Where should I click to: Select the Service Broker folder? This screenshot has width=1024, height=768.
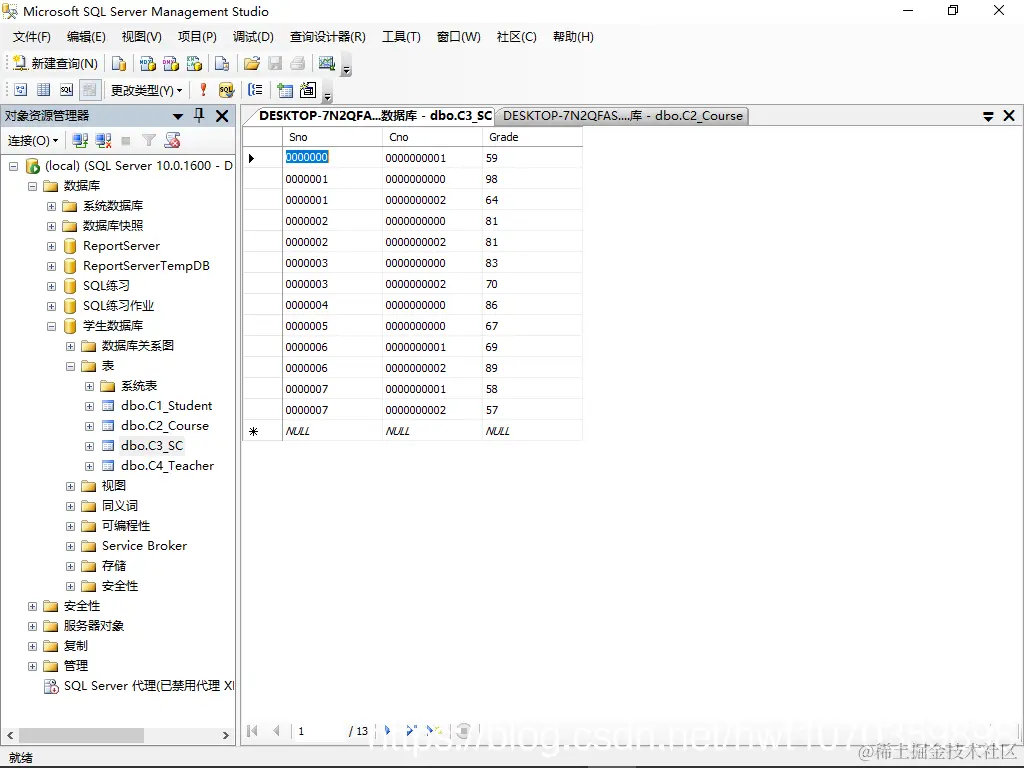point(144,546)
